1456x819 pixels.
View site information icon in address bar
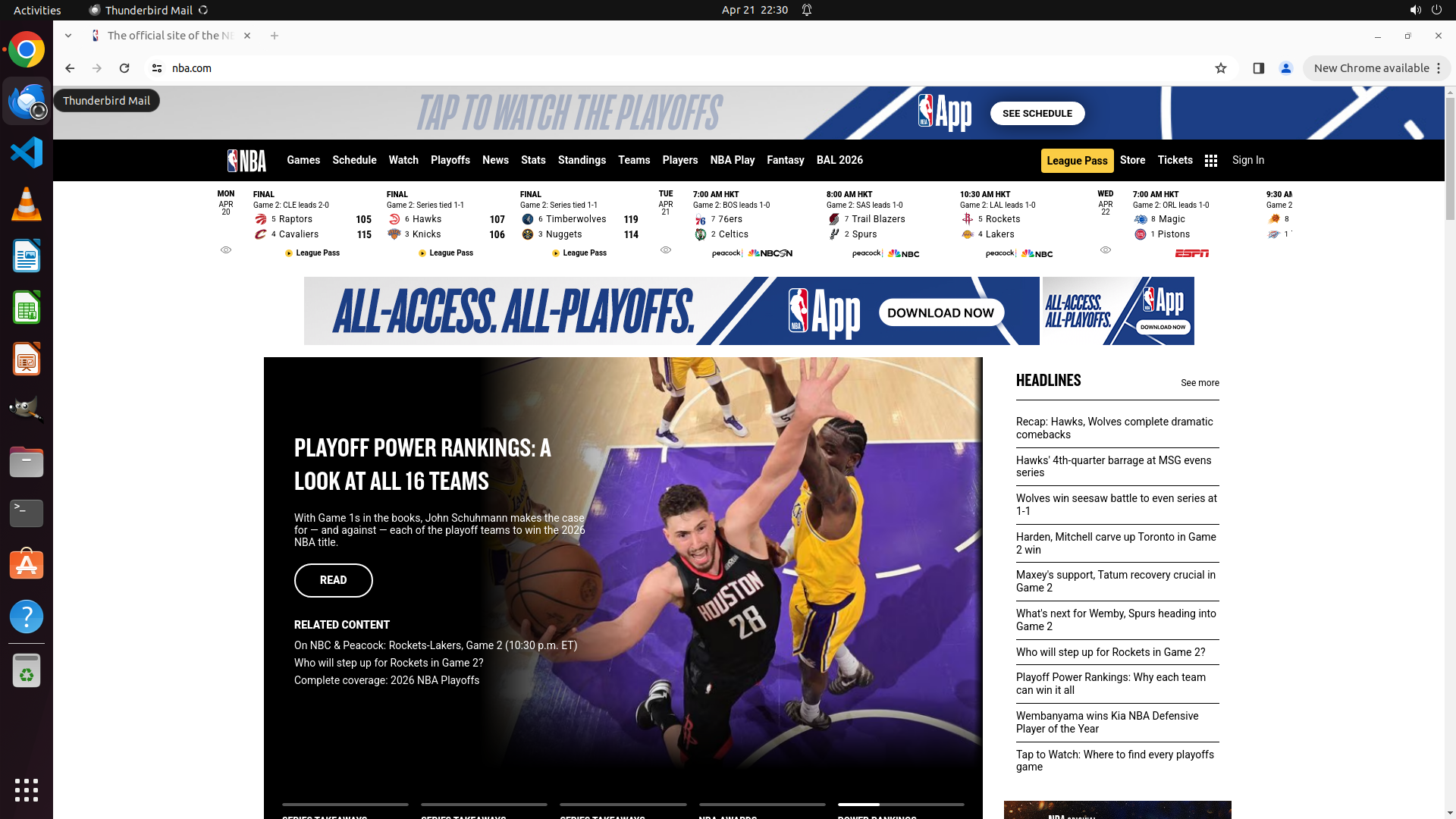(157, 68)
